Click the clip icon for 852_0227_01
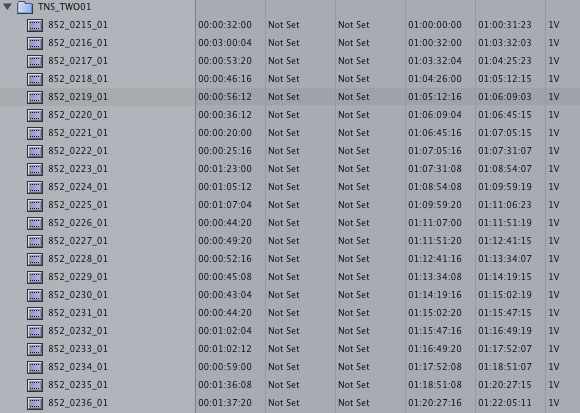Screen dimensions: 580x413 click(x=35, y=241)
